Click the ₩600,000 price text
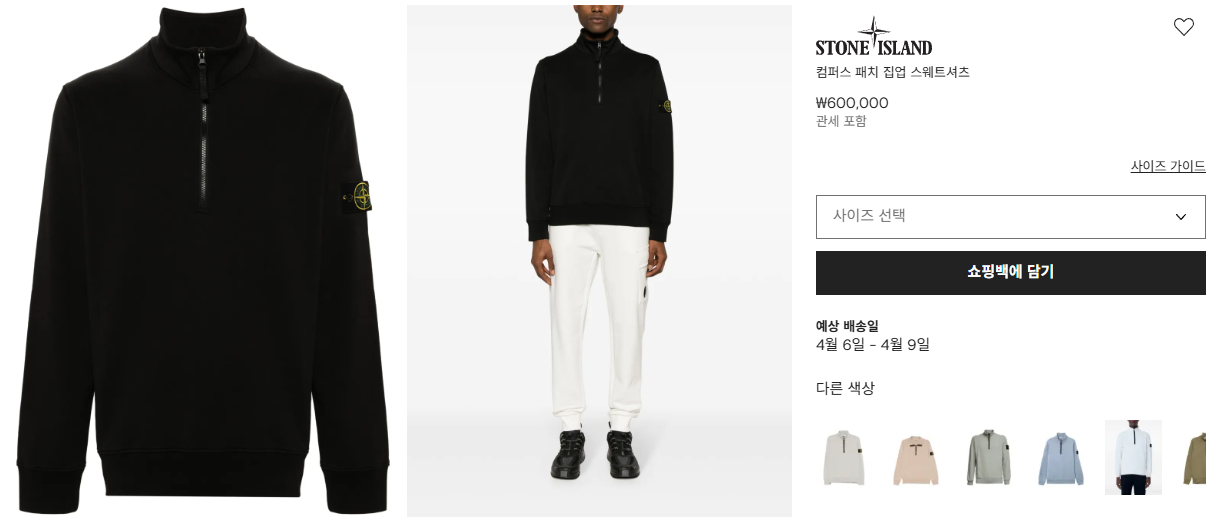The width and height of the screenshot is (1212, 519). [852, 102]
